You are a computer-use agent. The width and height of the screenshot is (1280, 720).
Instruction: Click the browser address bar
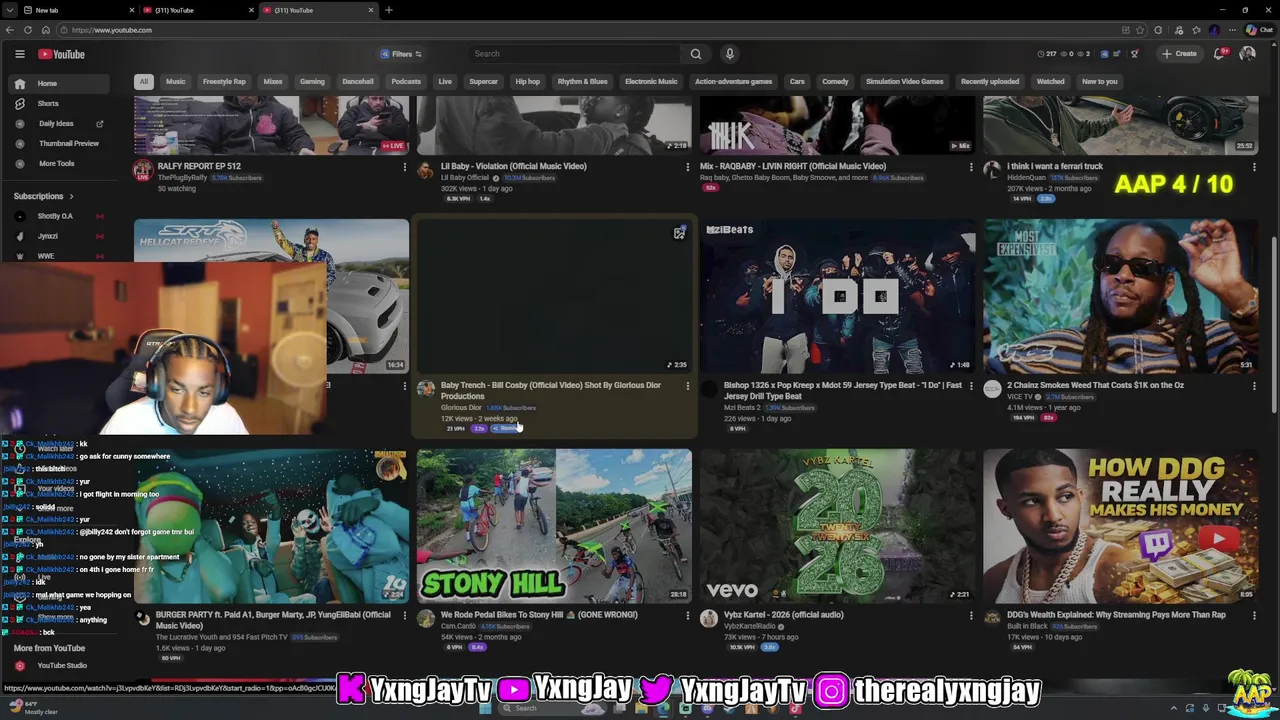click(590, 30)
